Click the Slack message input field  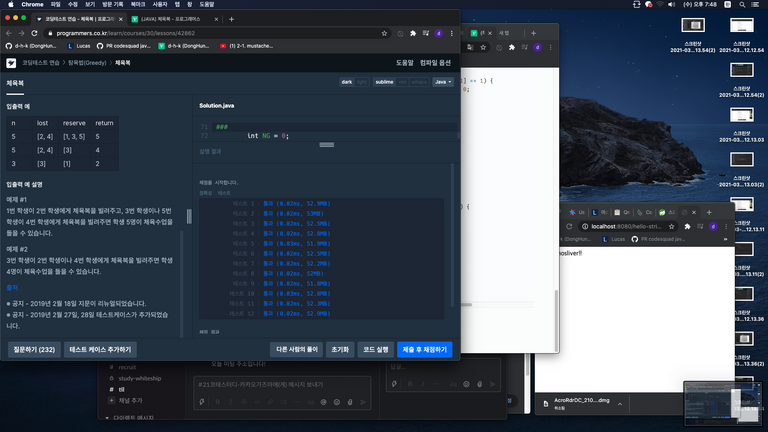click(x=282, y=385)
